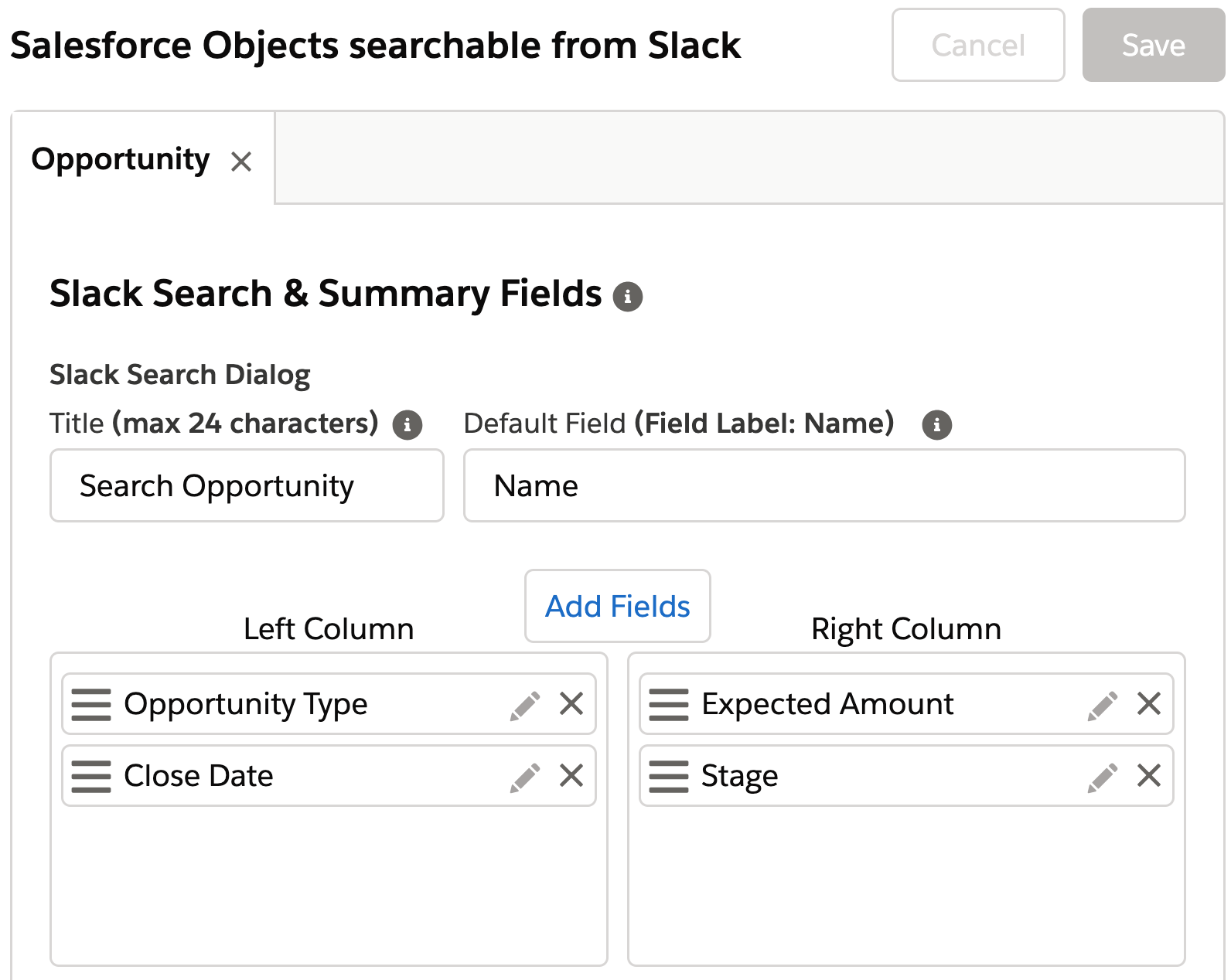Click the pencil icon next to Stage
Viewport: 1231px width, 980px height.
(x=1102, y=777)
